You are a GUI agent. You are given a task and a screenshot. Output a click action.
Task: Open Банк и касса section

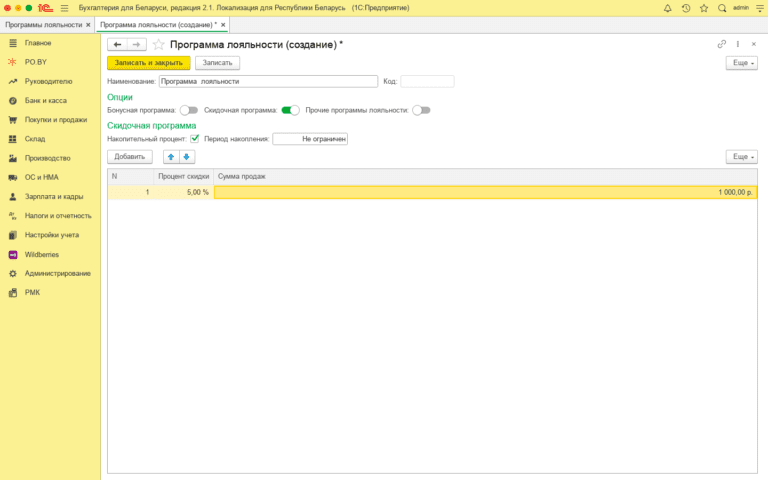(45, 101)
